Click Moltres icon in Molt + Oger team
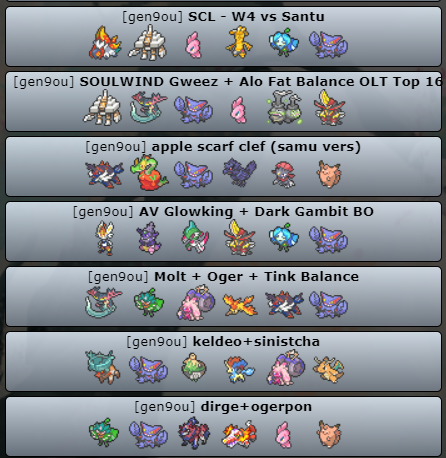Image resolution: width=446 pixels, height=458 pixels. (239, 304)
